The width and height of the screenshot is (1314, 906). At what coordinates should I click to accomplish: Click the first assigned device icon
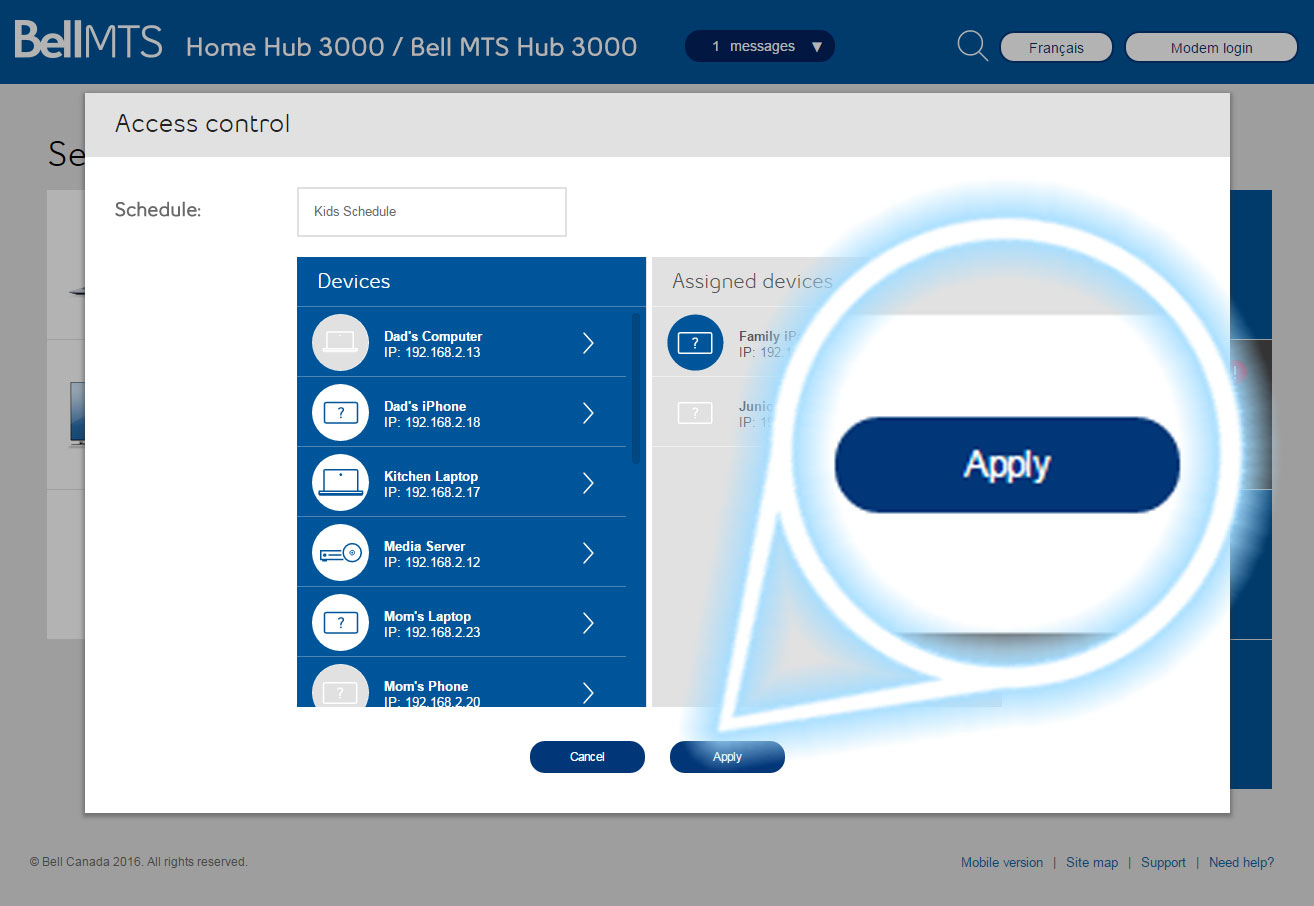click(x=695, y=343)
